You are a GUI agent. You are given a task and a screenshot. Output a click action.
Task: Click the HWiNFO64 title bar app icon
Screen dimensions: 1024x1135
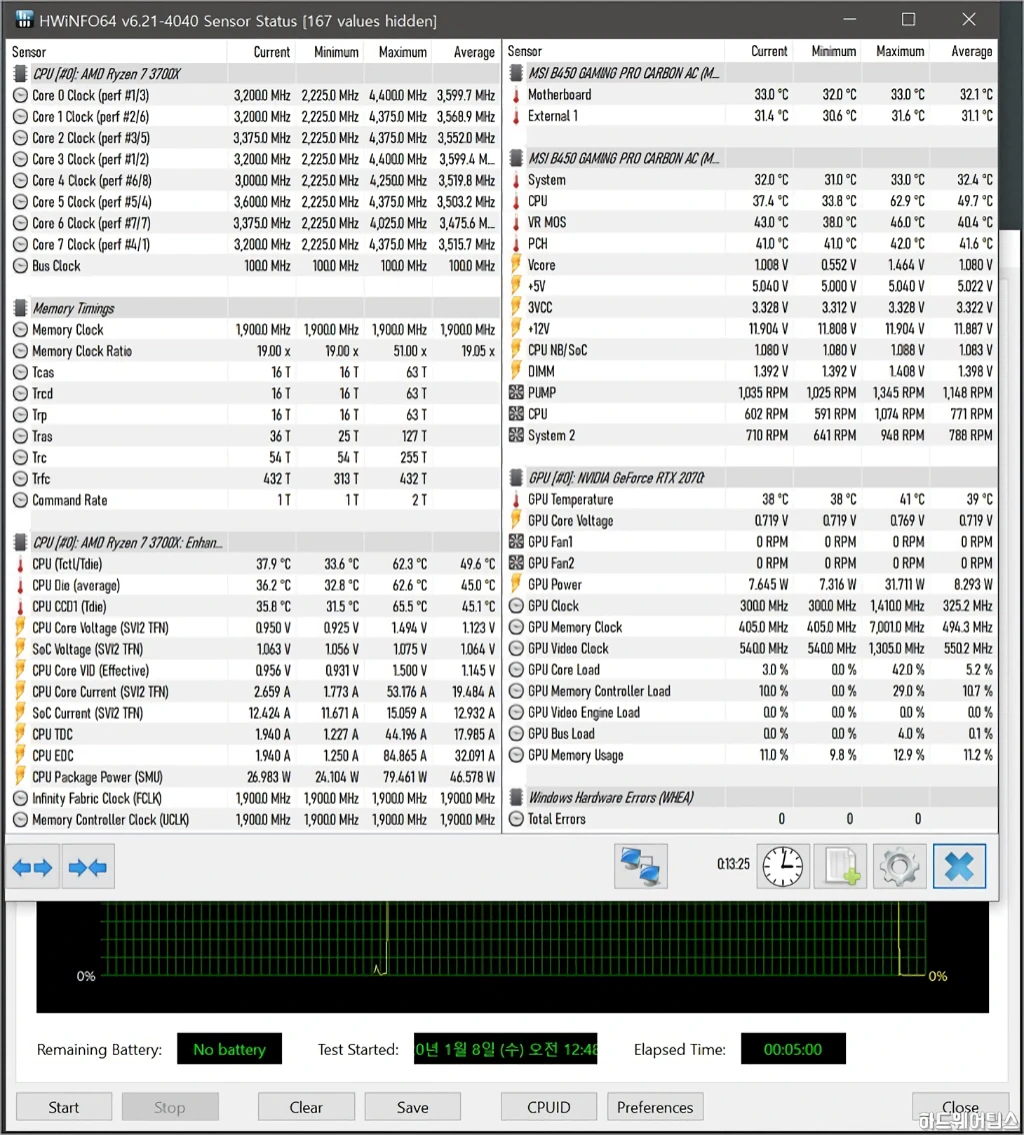(x=24, y=20)
